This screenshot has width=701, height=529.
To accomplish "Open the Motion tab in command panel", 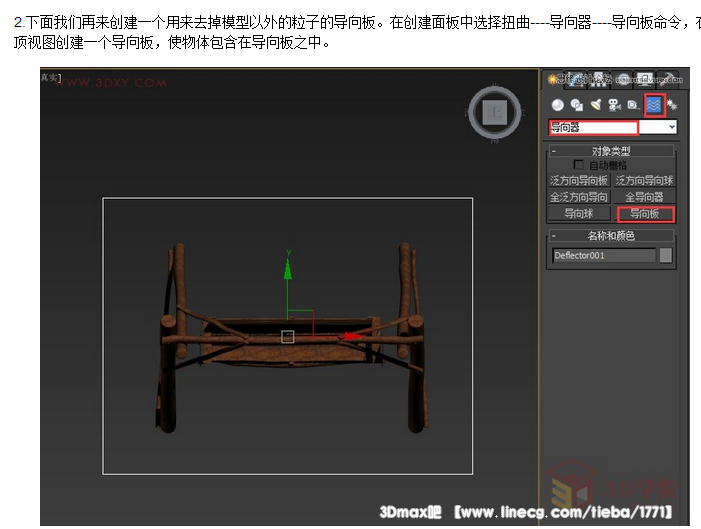I will pos(621,80).
